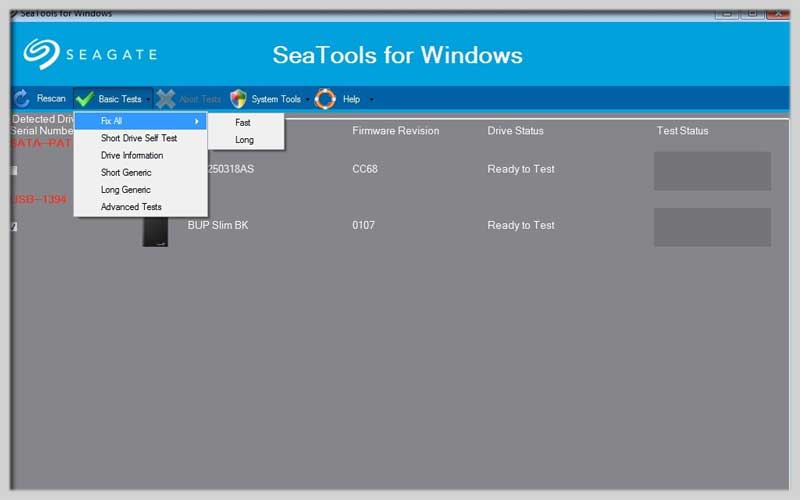
Task: Expand the Fix All submenu arrow
Action: coord(196,121)
